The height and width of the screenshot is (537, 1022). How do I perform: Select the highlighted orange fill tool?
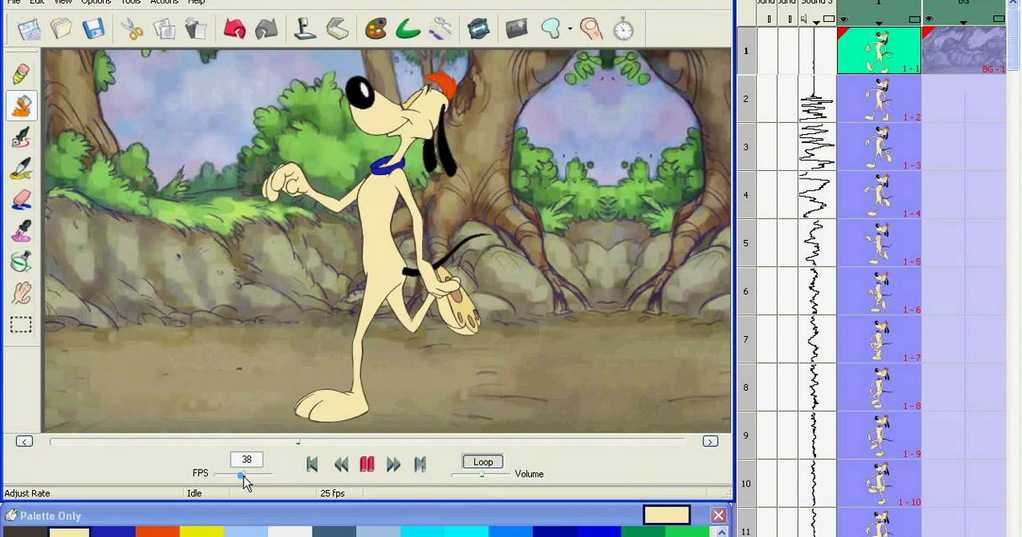tap(21, 106)
